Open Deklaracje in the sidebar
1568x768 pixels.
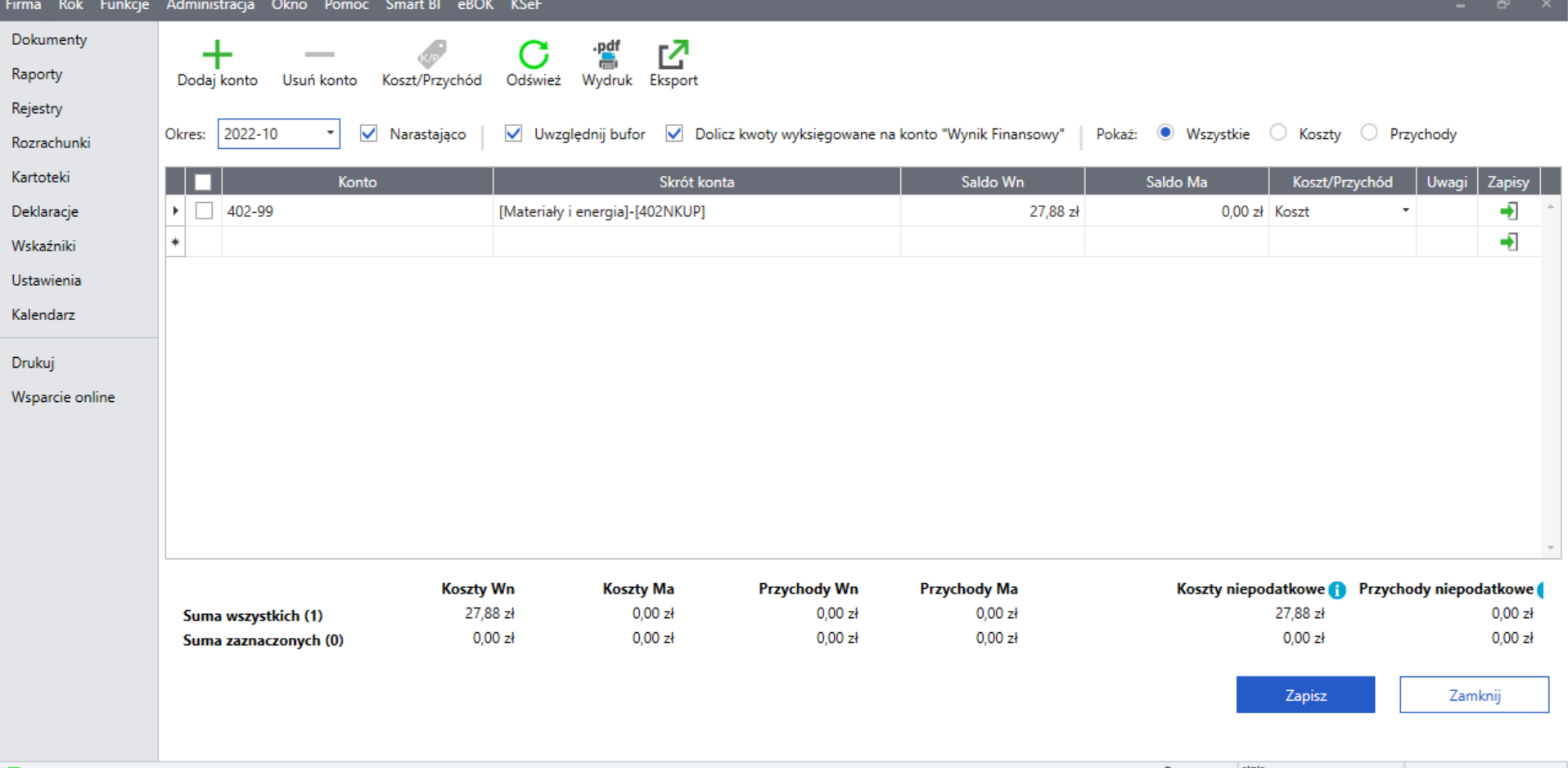tap(45, 211)
